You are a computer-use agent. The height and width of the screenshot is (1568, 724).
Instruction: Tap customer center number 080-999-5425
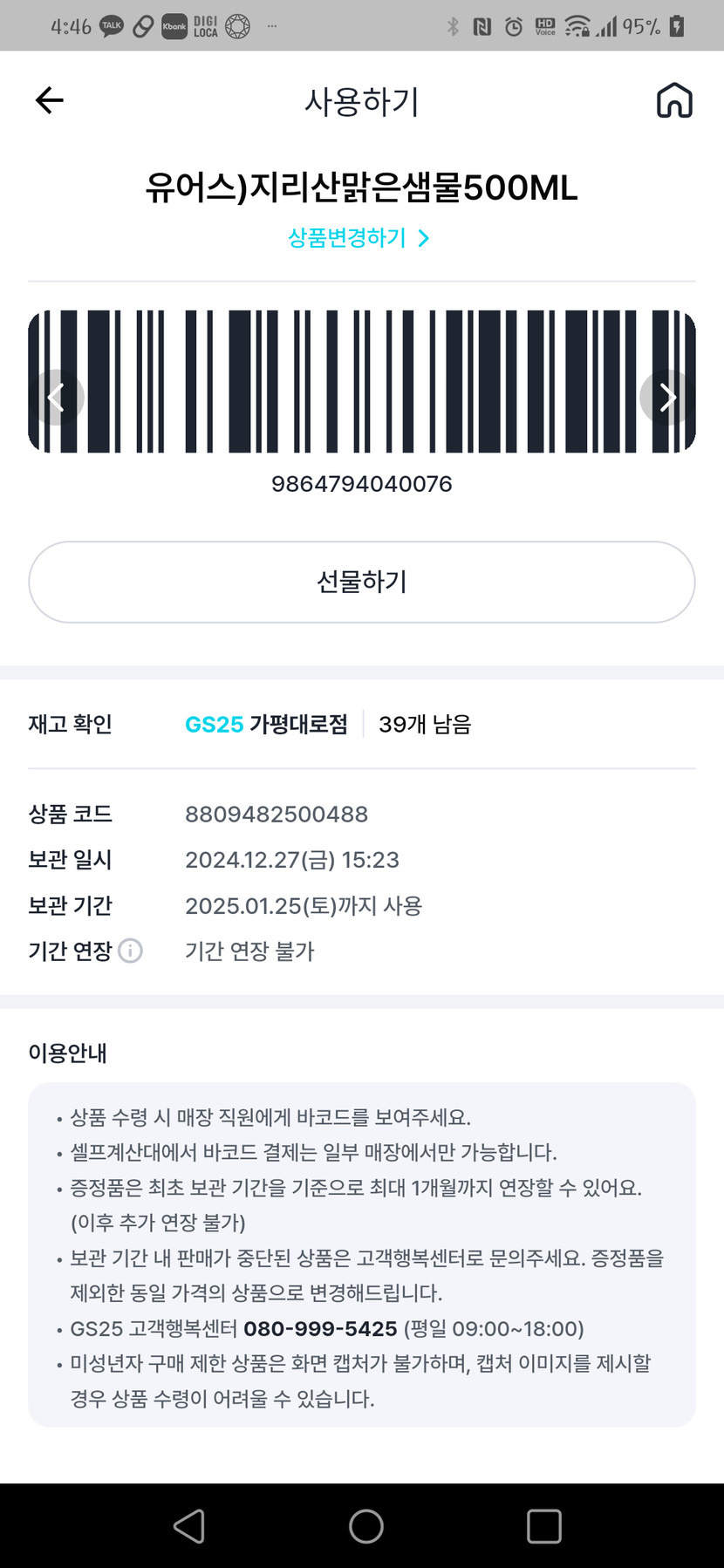click(x=320, y=1328)
